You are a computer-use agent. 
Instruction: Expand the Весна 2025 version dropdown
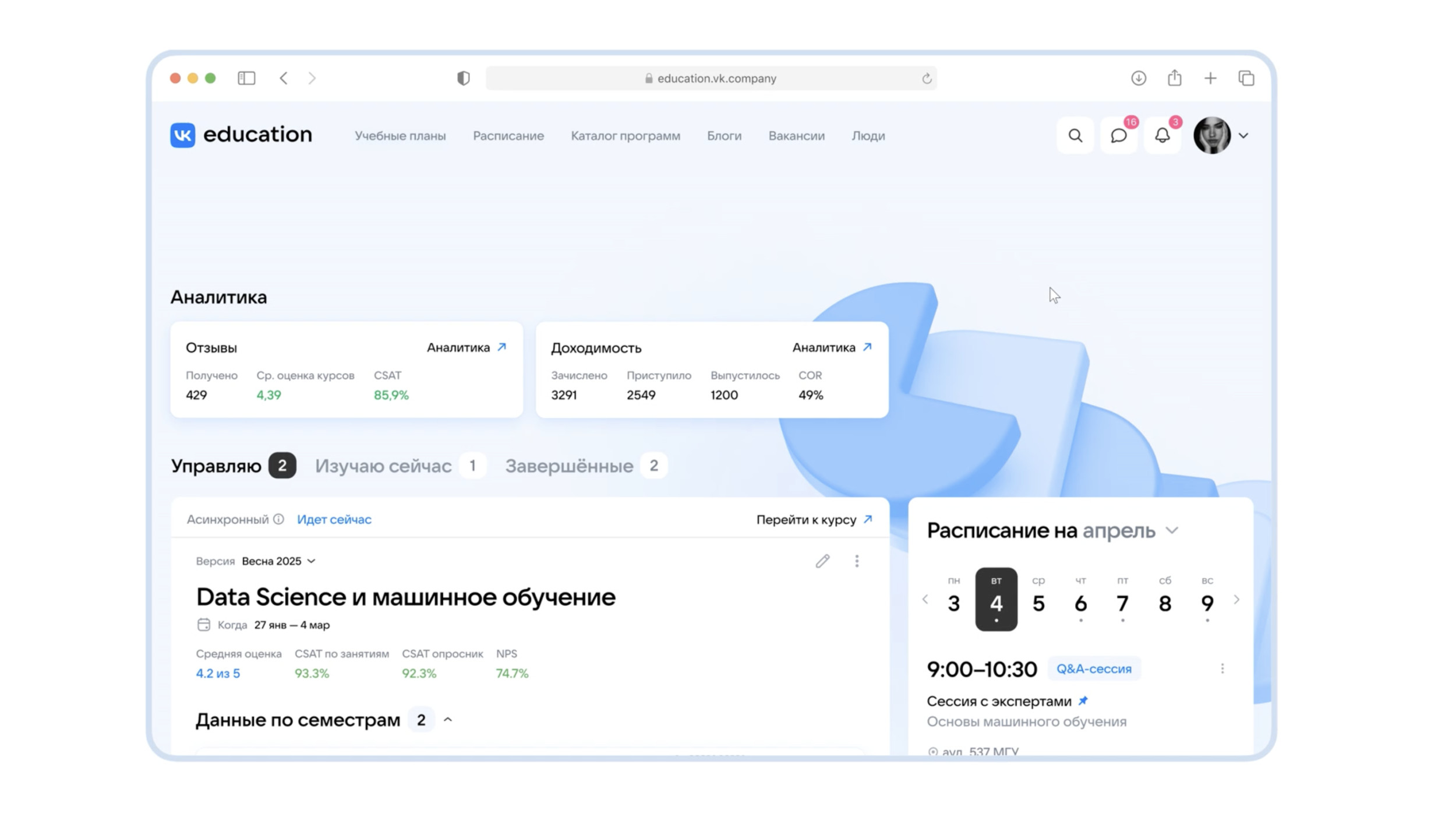tap(278, 561)
